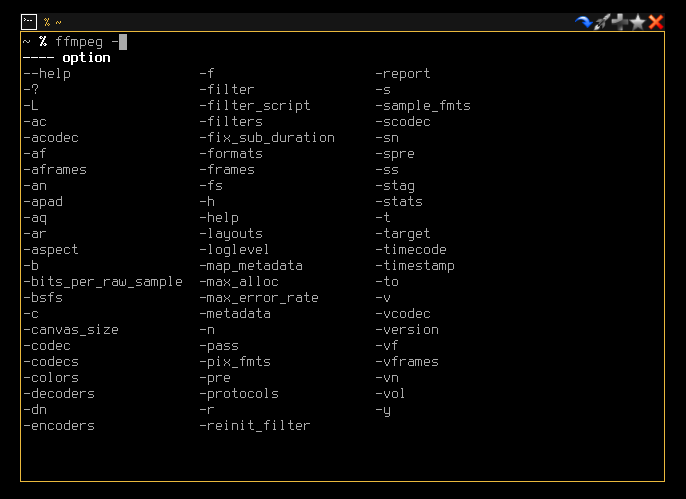Select the -vframes completion entry
Viewport: 686px width, 499px height.
407,362
